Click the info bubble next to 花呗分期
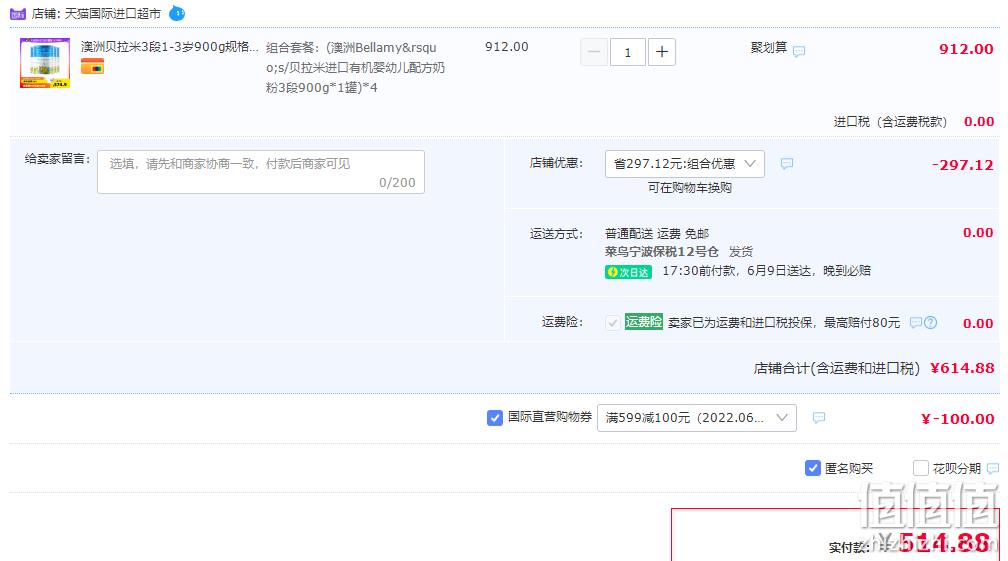This screenshot has width=1008, height=561. (x=993, y=468)
